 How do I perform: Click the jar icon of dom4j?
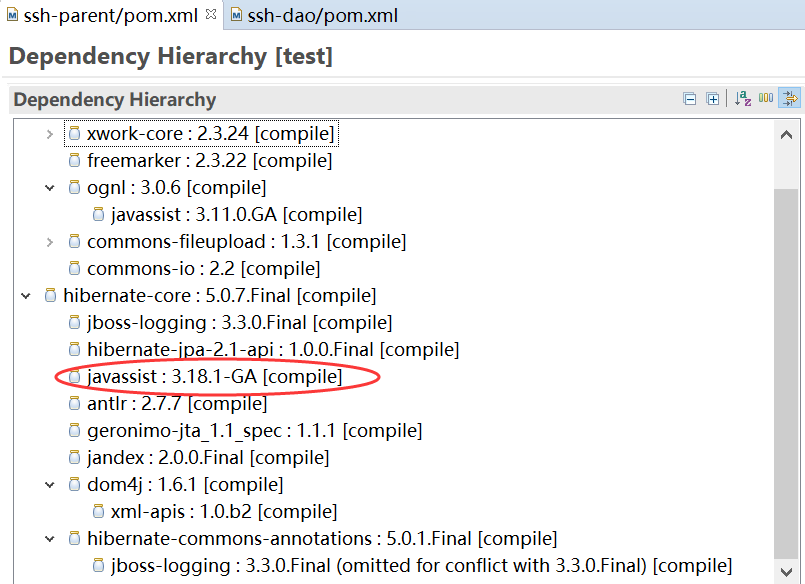[x=74, y=484]
